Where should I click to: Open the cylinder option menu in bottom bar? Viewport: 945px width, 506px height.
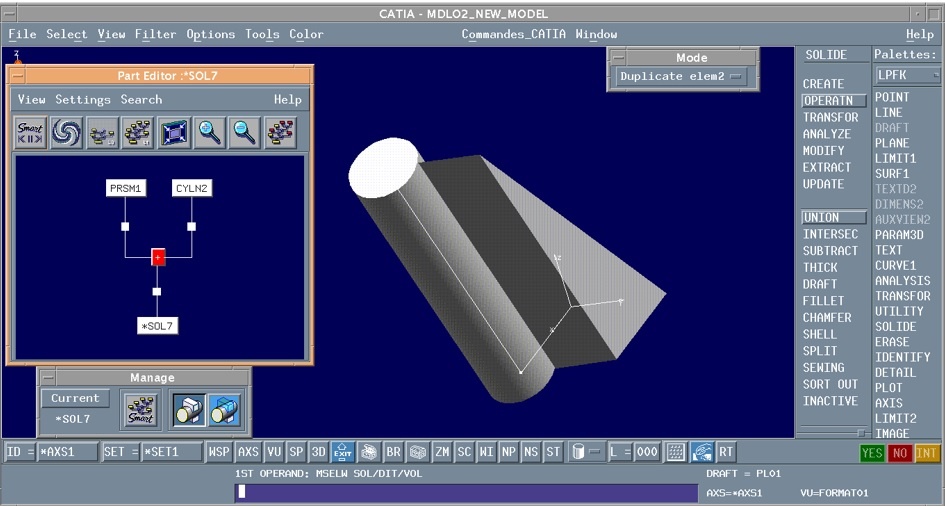(x=586, y=452)
